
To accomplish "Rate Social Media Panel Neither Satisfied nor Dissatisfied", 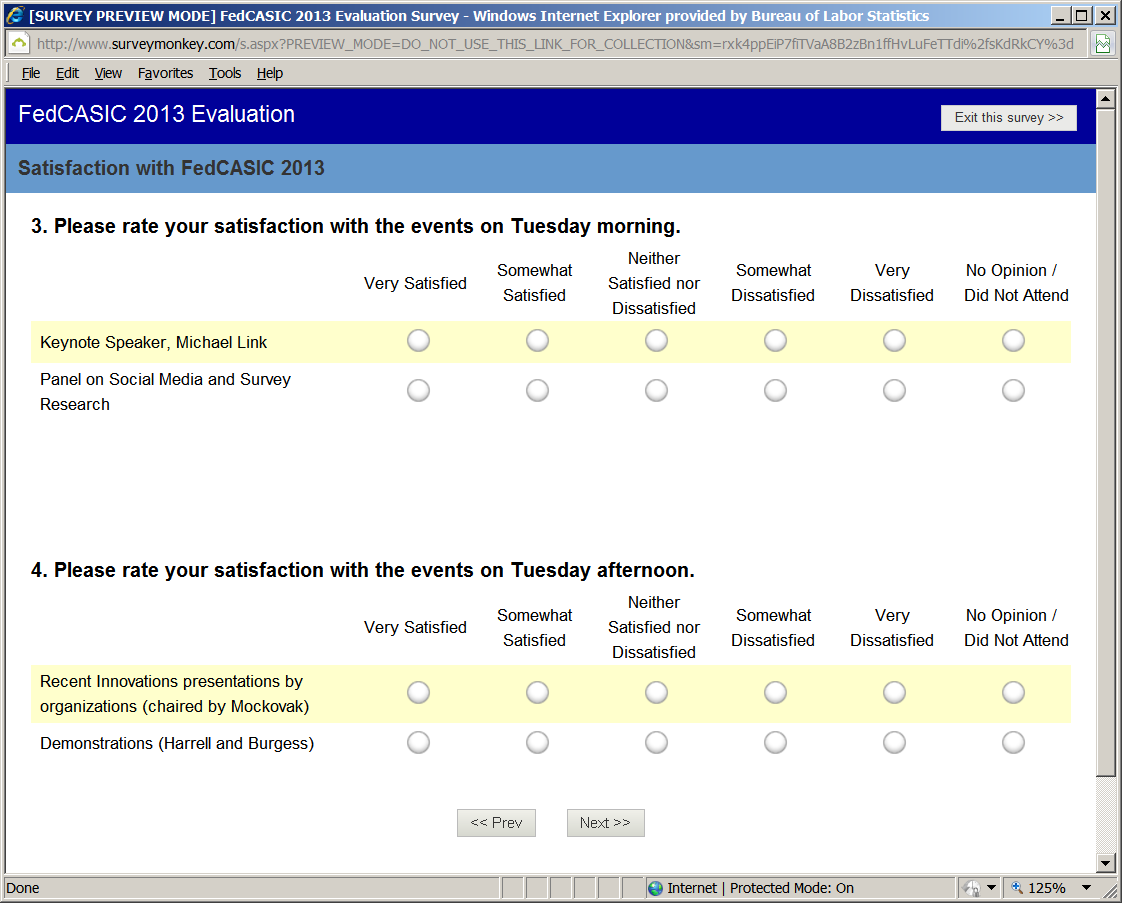I will [x=656, y=391].
